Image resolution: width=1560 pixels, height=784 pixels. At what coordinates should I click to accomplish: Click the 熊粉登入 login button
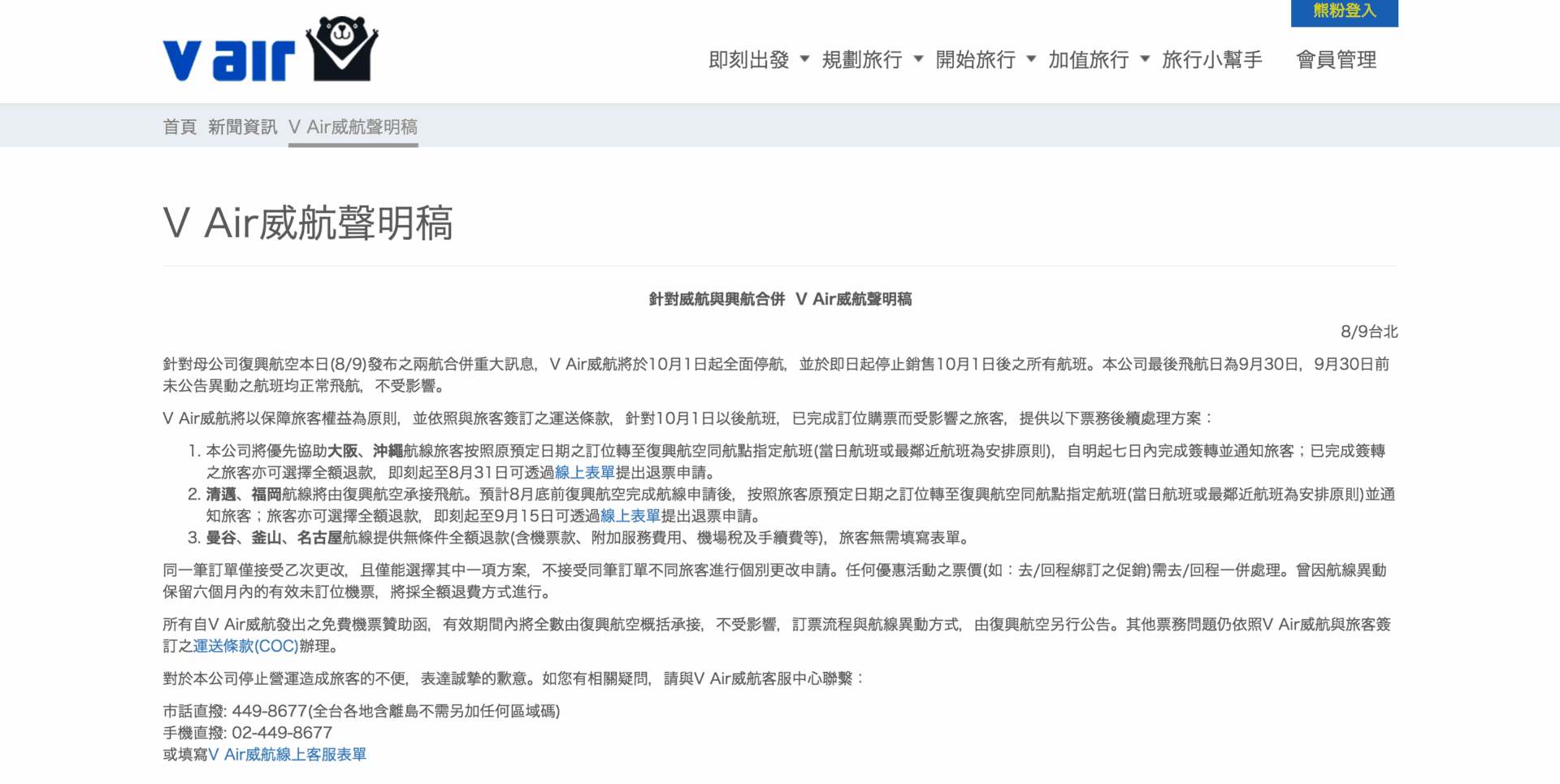coord(1344,12)
